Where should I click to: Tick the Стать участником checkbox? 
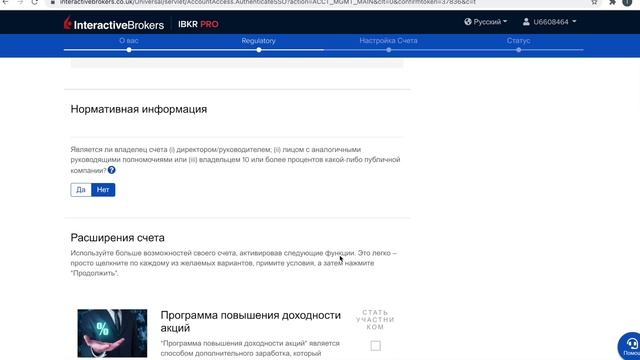(376, 346)
